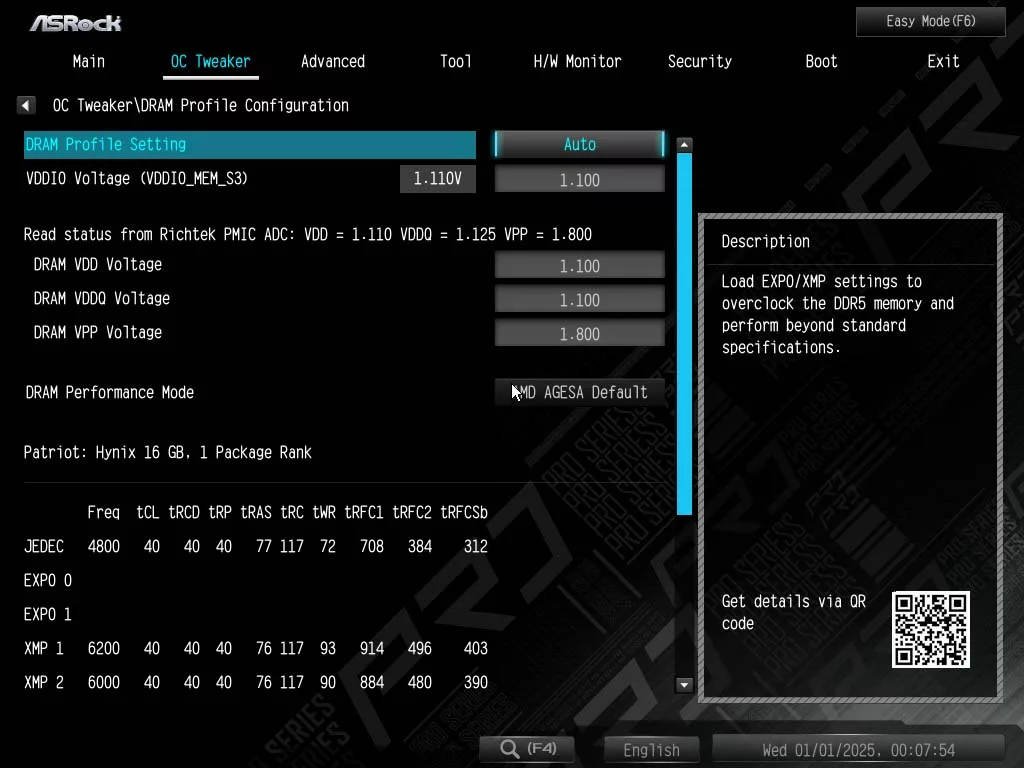Edit the VDDIO Voltage value field
The height and width of the screenshot is (768, 1024).
tap(579, 180)
